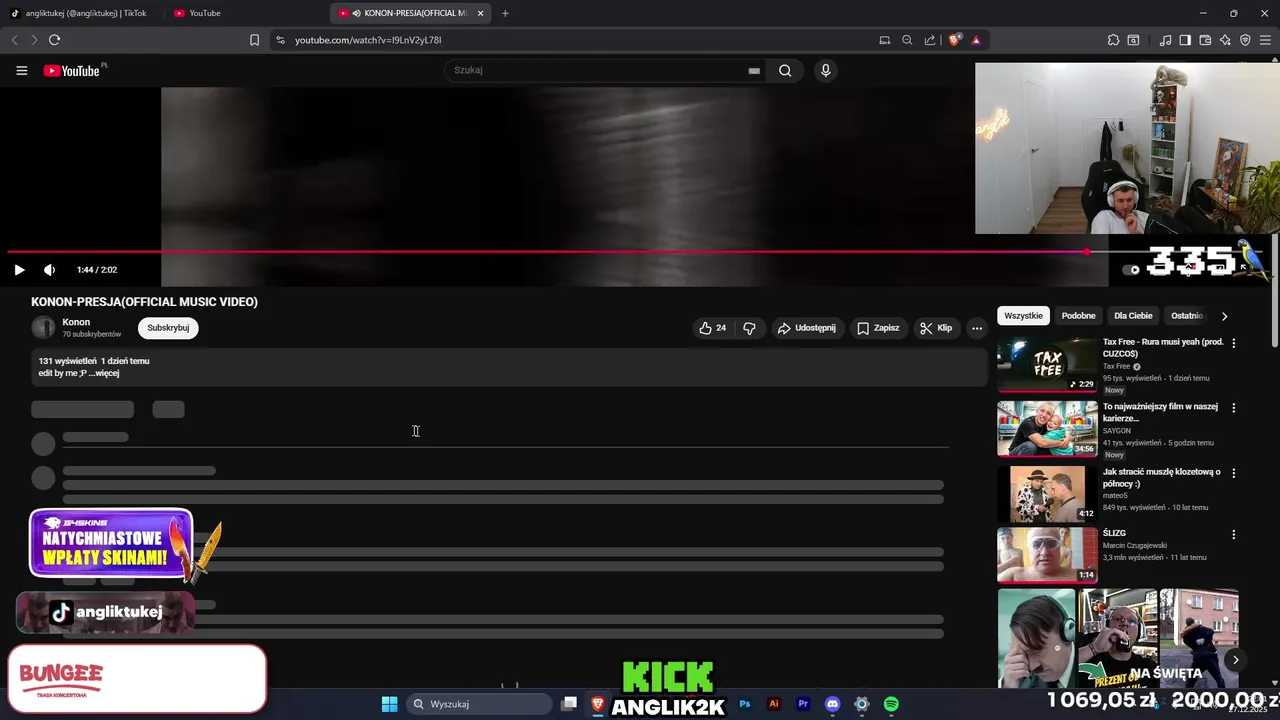This screenshot has width=1280, height=720.
Task: Open the Konon channel avatar
Action: (x=43, y=328)
